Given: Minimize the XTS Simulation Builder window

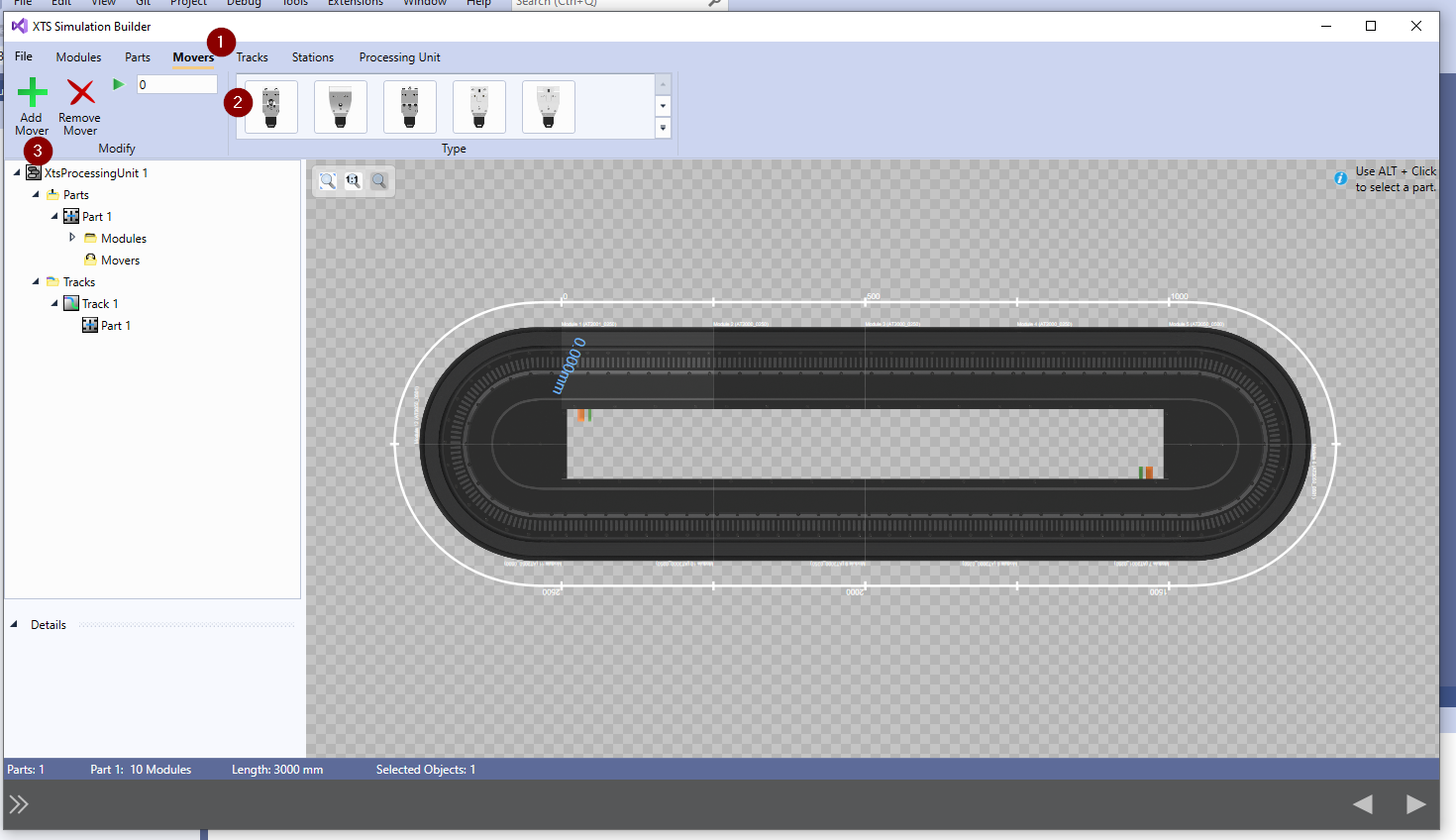Looking at the screenshot, I should pos(1325,26).
